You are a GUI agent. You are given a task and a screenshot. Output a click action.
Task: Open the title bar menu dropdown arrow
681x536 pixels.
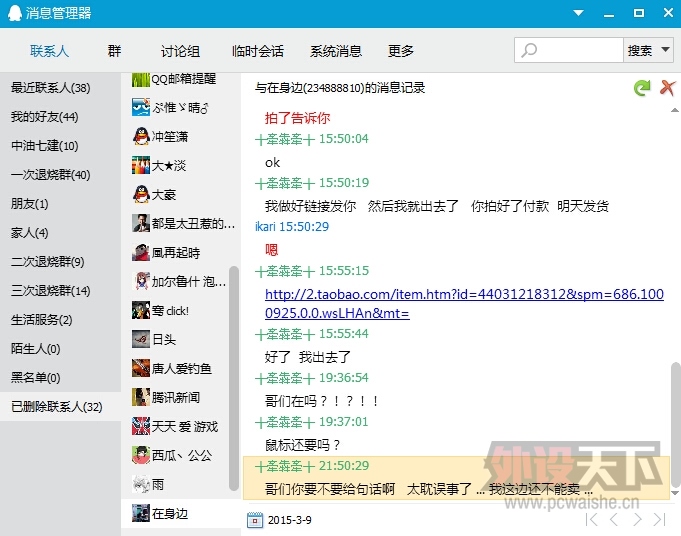point(577,13)
